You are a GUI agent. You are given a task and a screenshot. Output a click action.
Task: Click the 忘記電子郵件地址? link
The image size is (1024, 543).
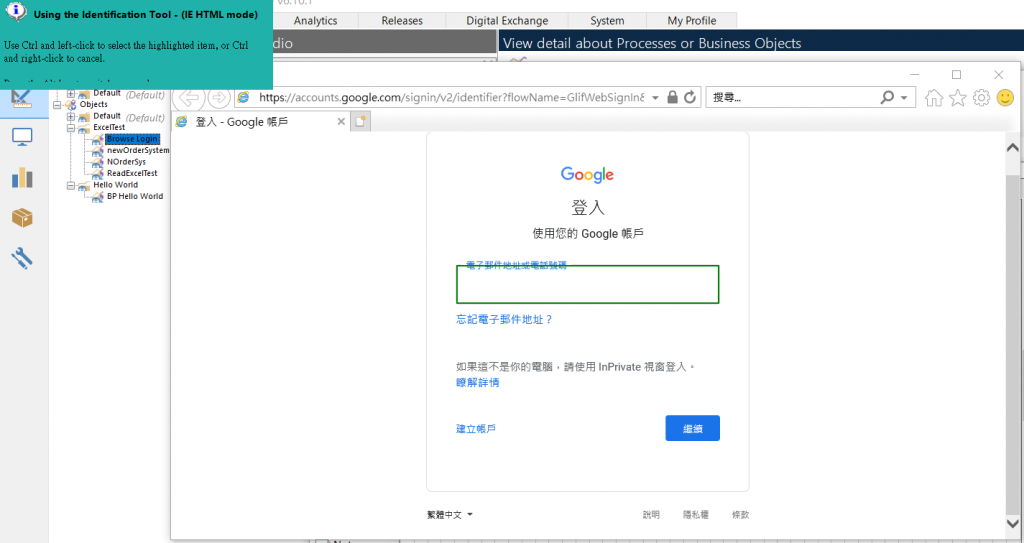tap(504, 320)
